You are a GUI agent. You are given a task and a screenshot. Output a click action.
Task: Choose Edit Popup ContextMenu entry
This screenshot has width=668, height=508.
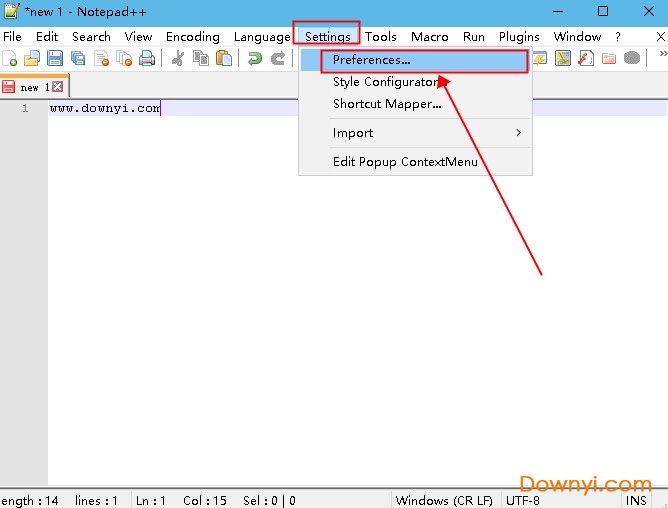coord(416,162)
